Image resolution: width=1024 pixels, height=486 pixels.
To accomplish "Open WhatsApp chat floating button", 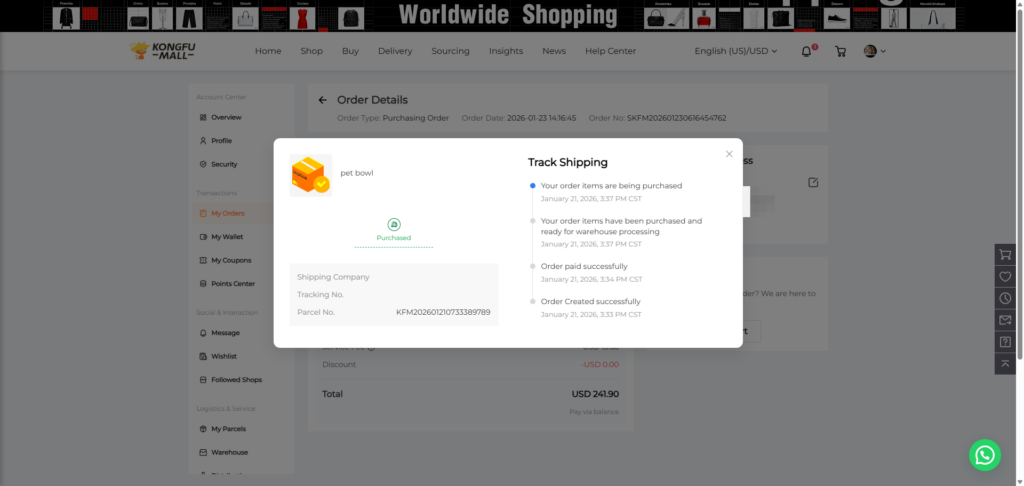I will tap(984, 455).
